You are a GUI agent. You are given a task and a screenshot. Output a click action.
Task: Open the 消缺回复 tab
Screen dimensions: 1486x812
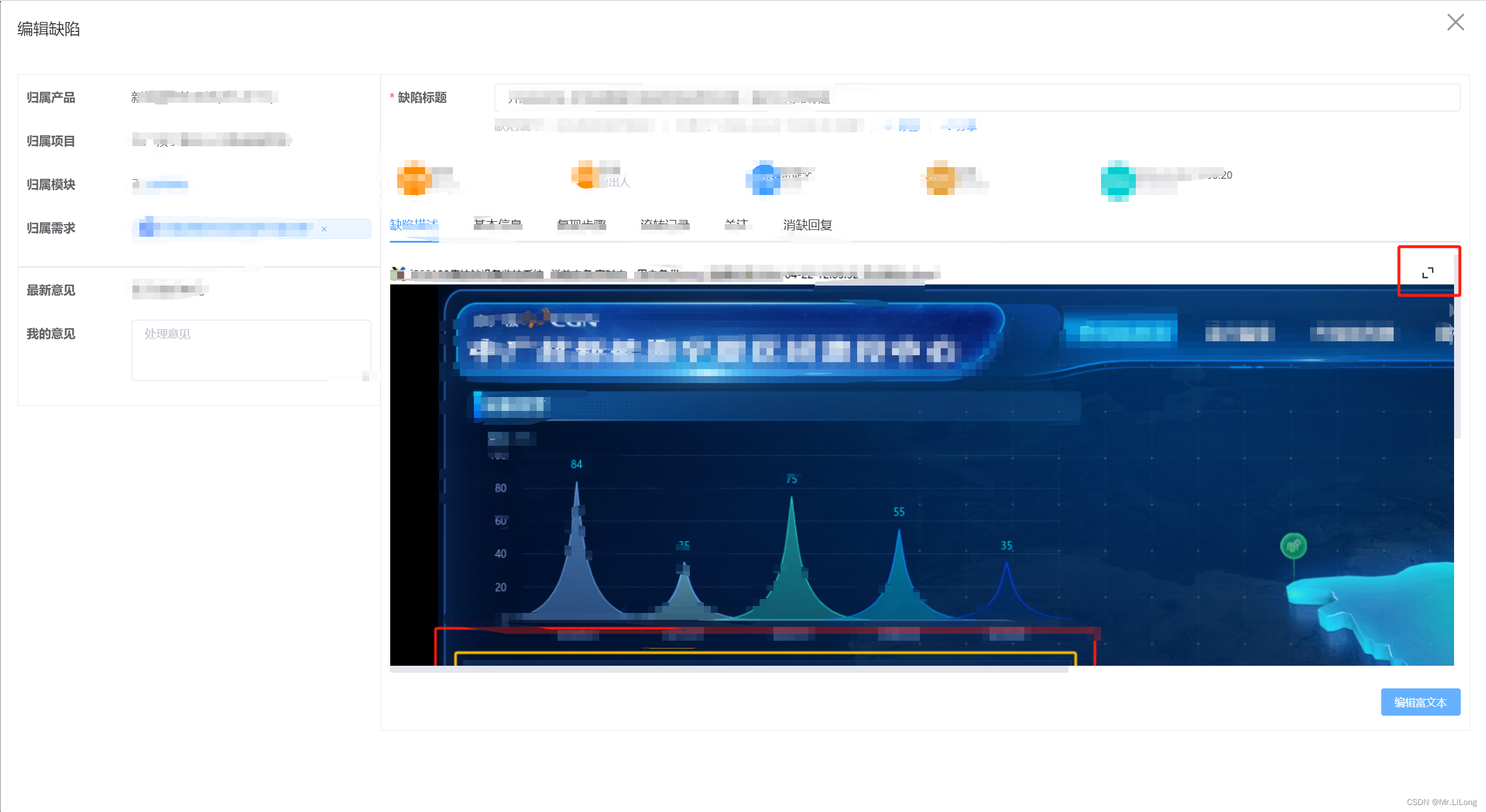click(x=808, y=225)
